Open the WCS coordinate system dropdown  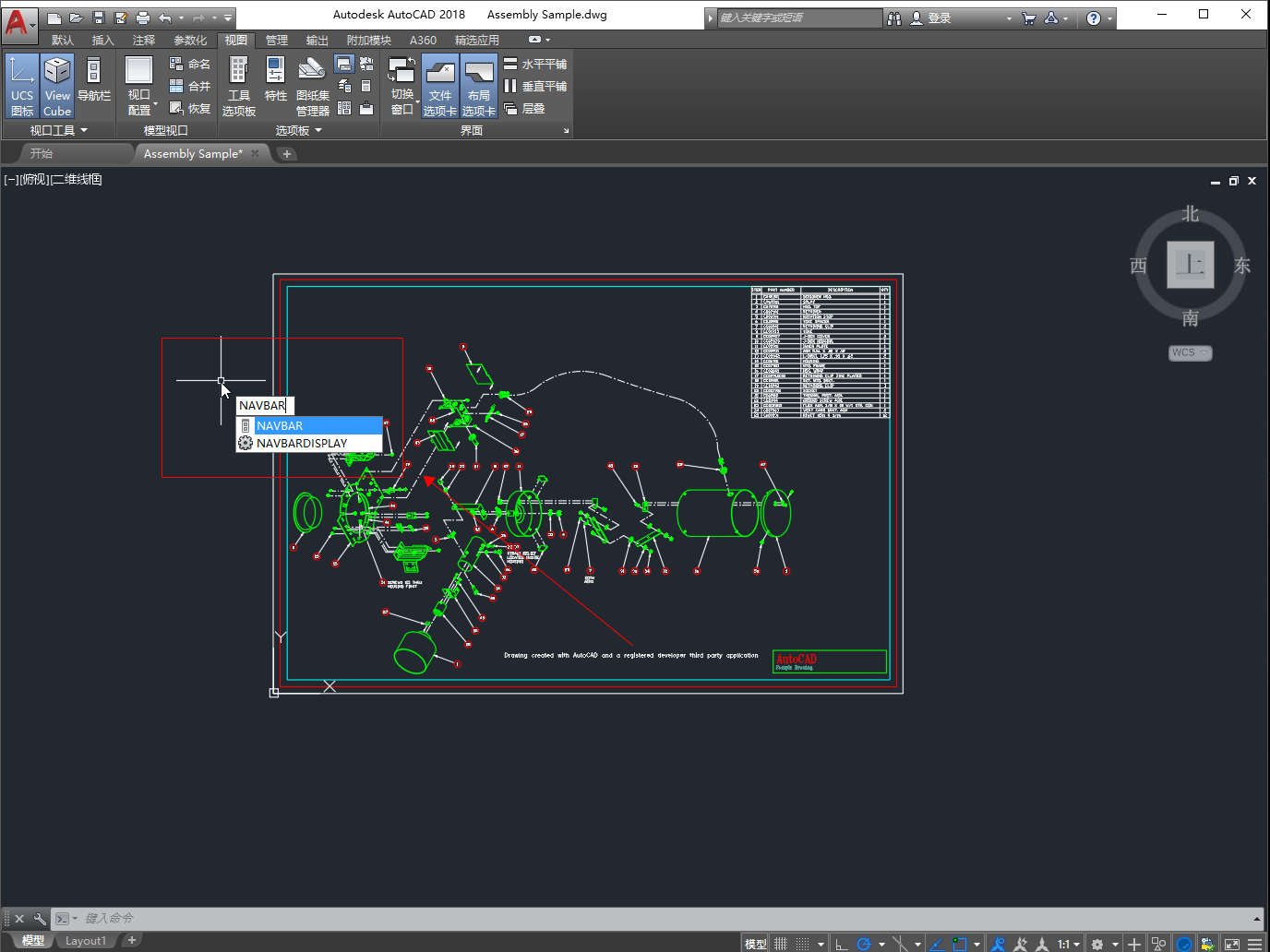coord(1190,352)
